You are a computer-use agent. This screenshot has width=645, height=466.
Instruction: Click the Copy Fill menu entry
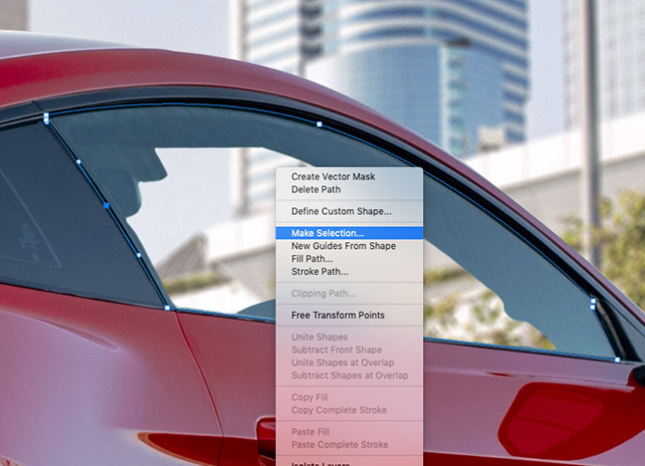pos(349,397)
